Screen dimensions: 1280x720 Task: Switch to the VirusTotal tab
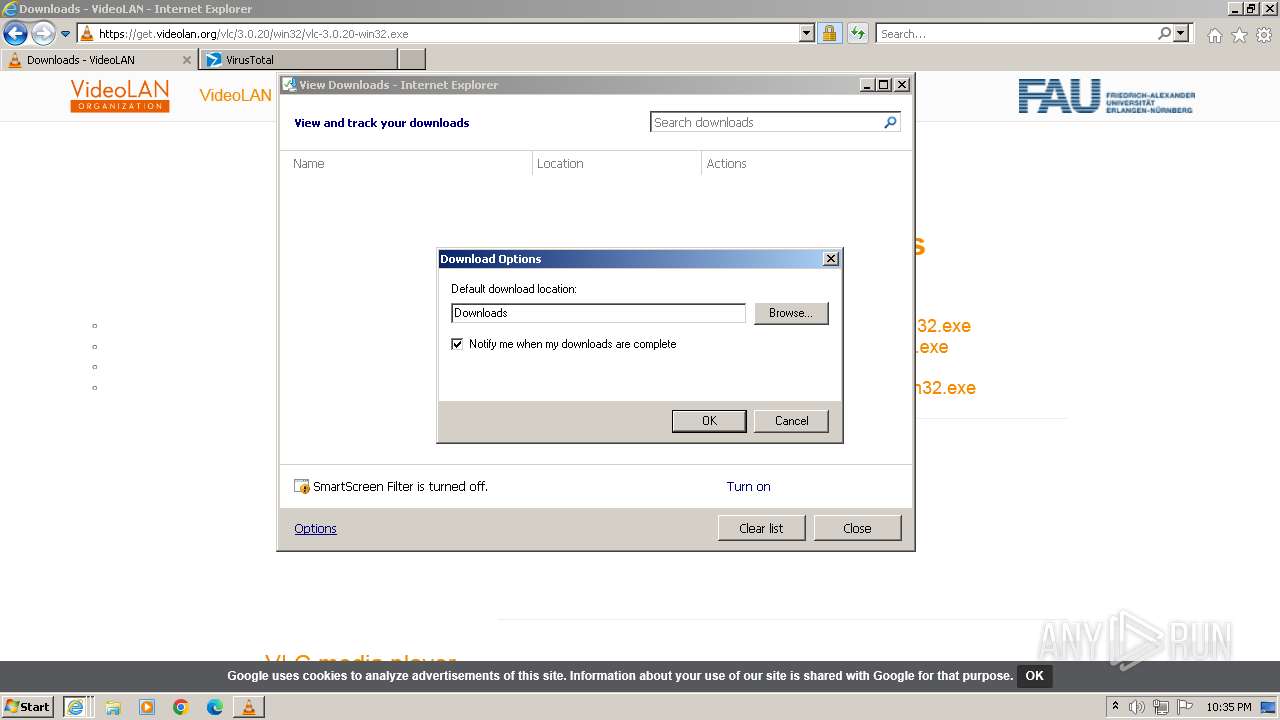click(298, 60)
